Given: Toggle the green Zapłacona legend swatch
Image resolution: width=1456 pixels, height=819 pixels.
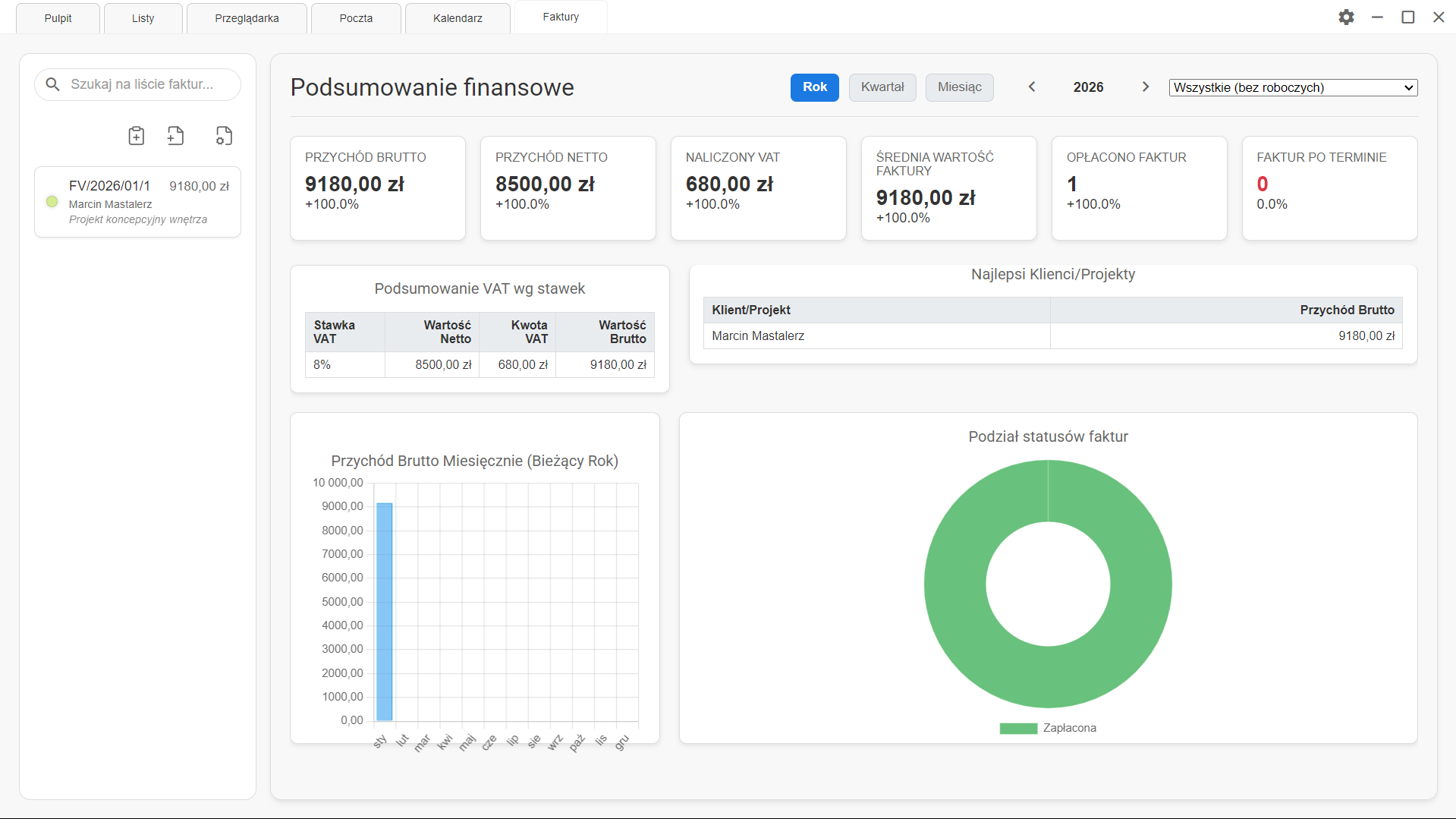Looking at the screenshot, I should coord(1018,729).
